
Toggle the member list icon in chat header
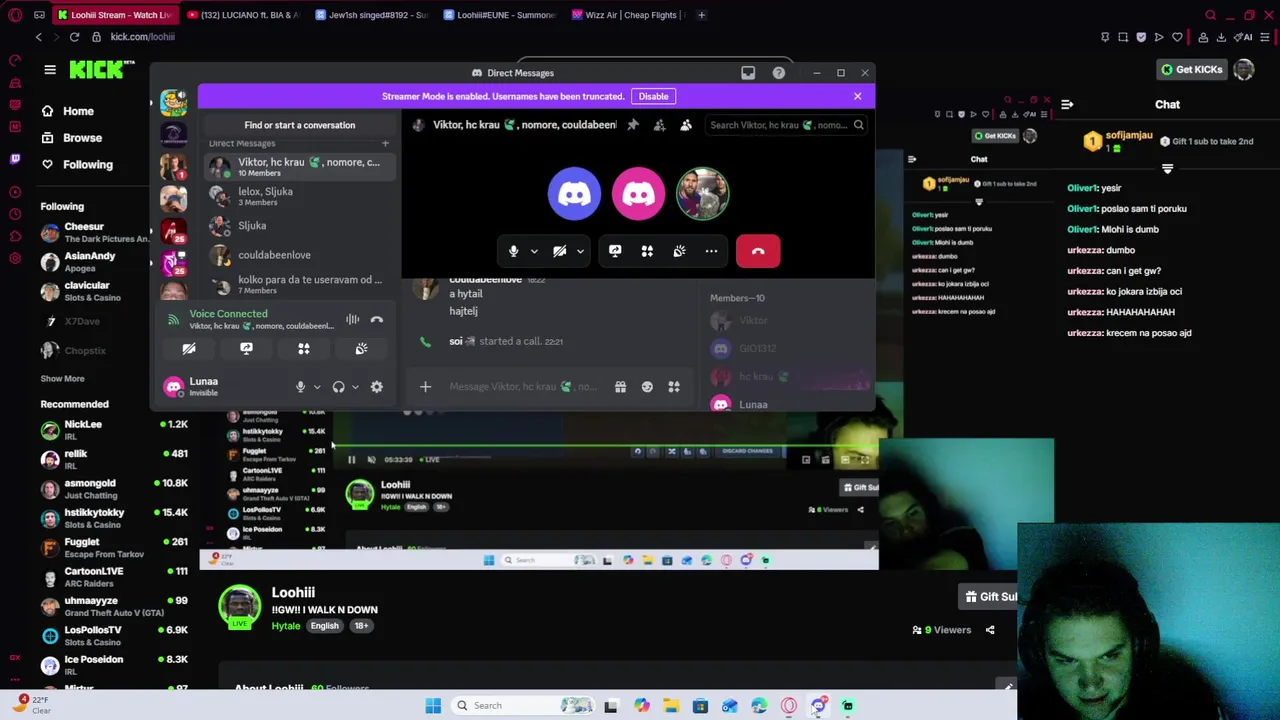[x=686, y=125]
